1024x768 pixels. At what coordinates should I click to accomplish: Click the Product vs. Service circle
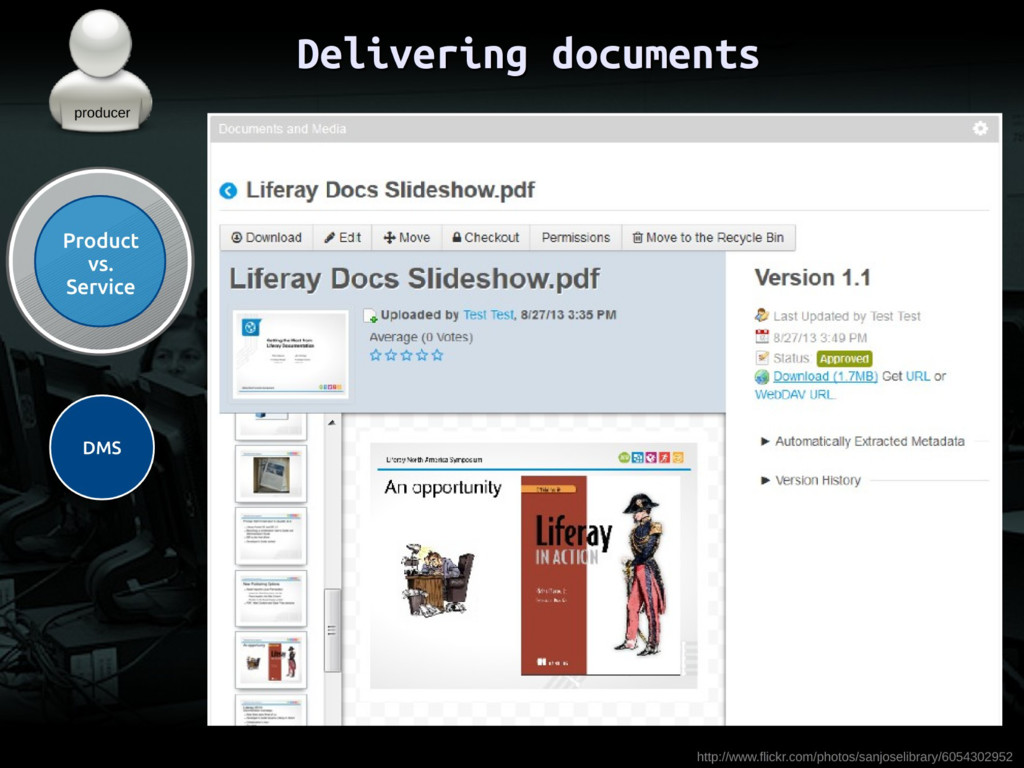pos(100,262)
